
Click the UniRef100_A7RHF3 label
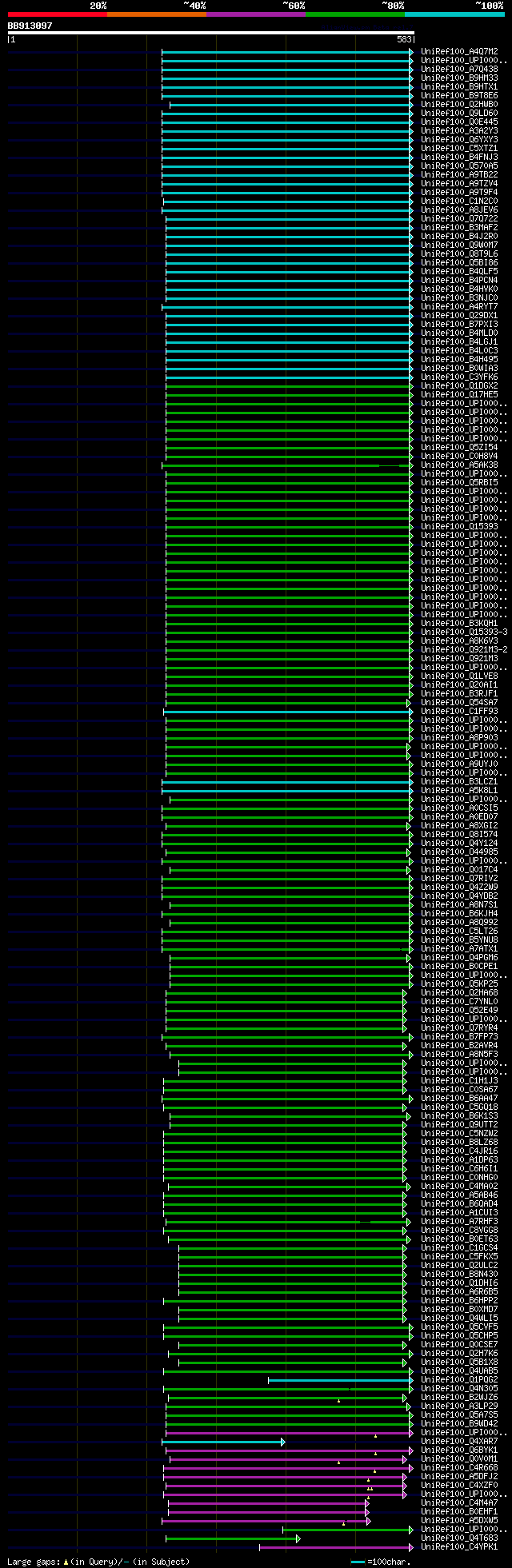[x=459, y=1222]
